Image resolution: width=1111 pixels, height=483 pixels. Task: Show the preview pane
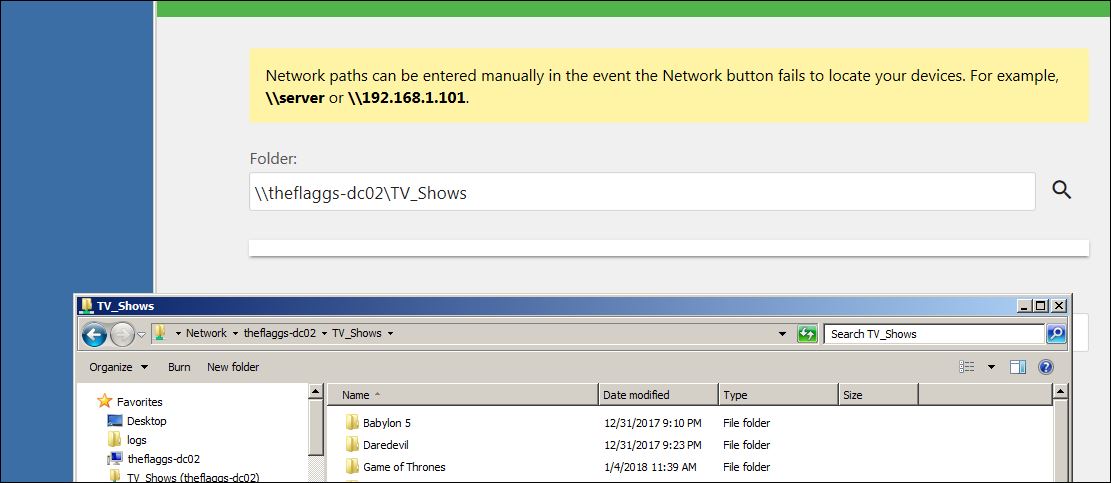pos(1018,367)
